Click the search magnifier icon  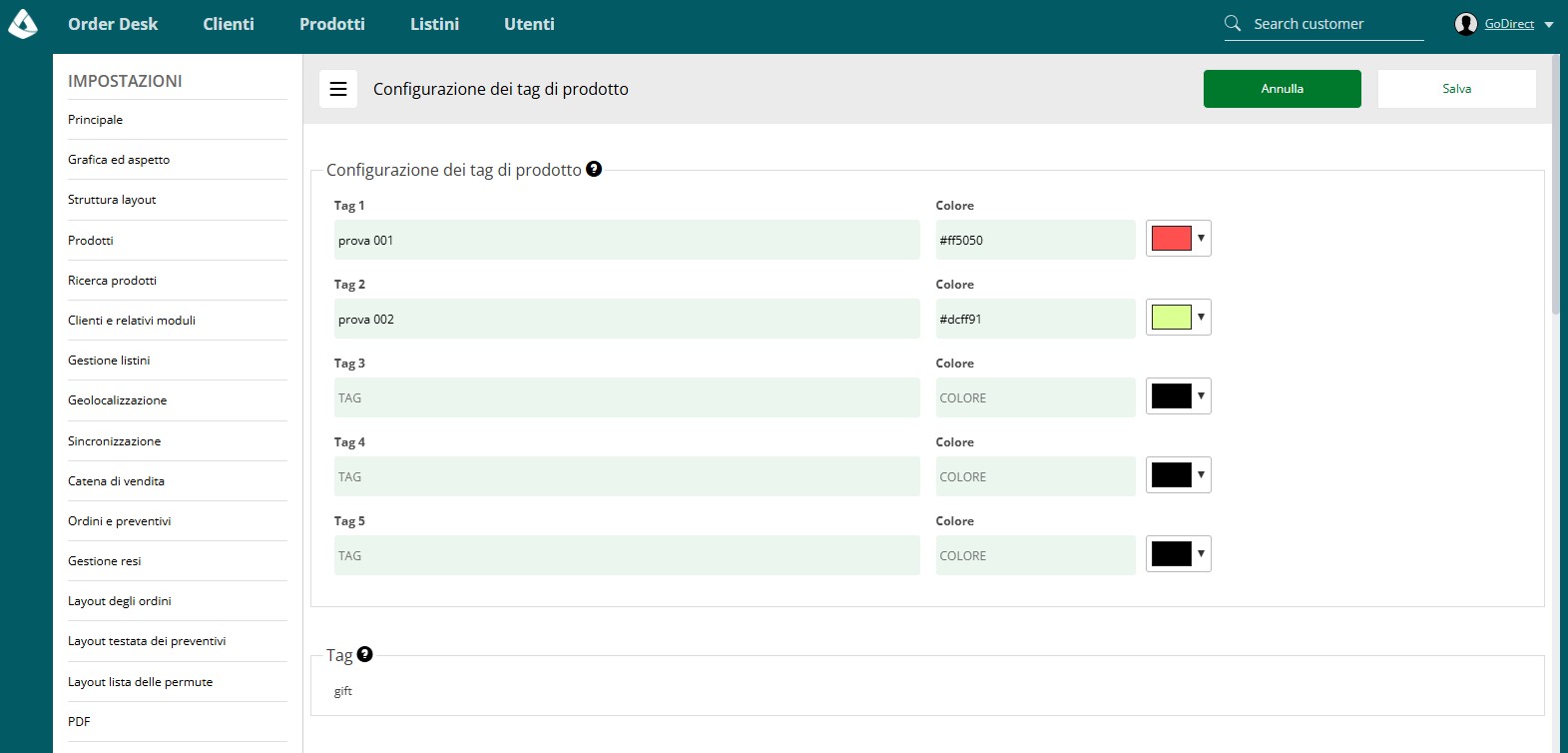click(1233, 23)
